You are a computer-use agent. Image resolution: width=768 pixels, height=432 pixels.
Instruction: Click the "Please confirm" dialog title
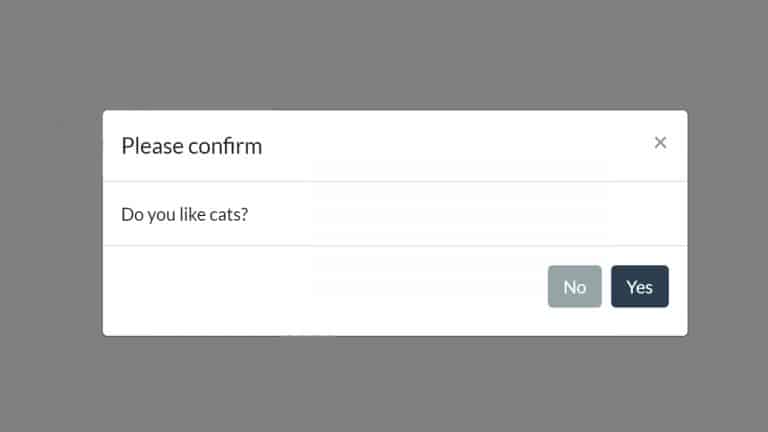tap(191, 146)
